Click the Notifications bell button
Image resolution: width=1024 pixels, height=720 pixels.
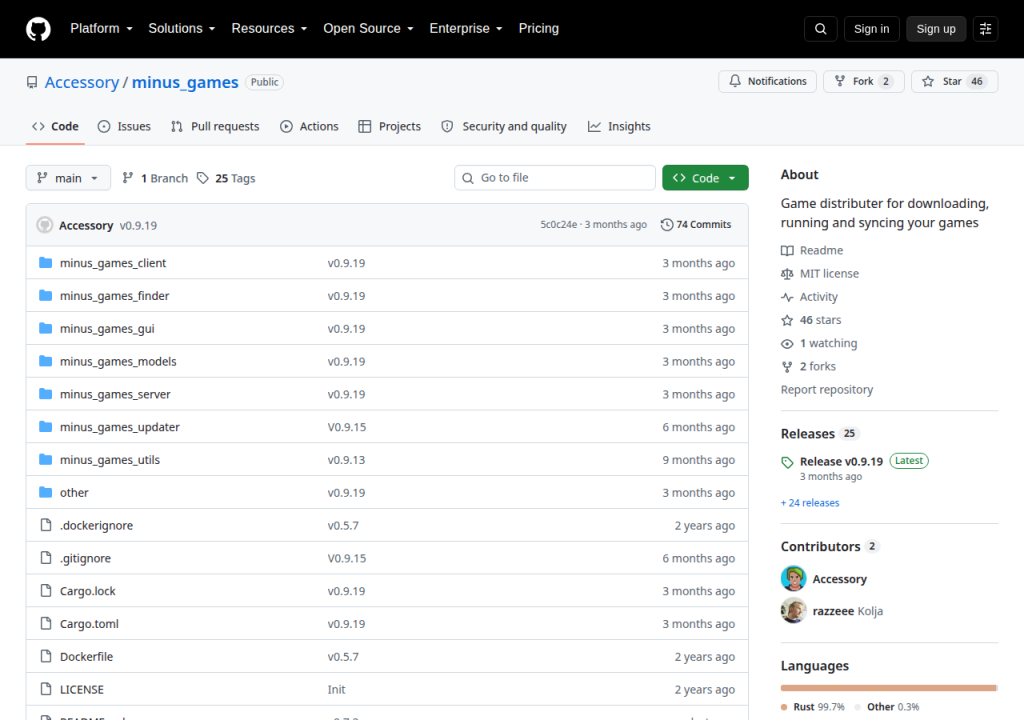click(767, 82)
